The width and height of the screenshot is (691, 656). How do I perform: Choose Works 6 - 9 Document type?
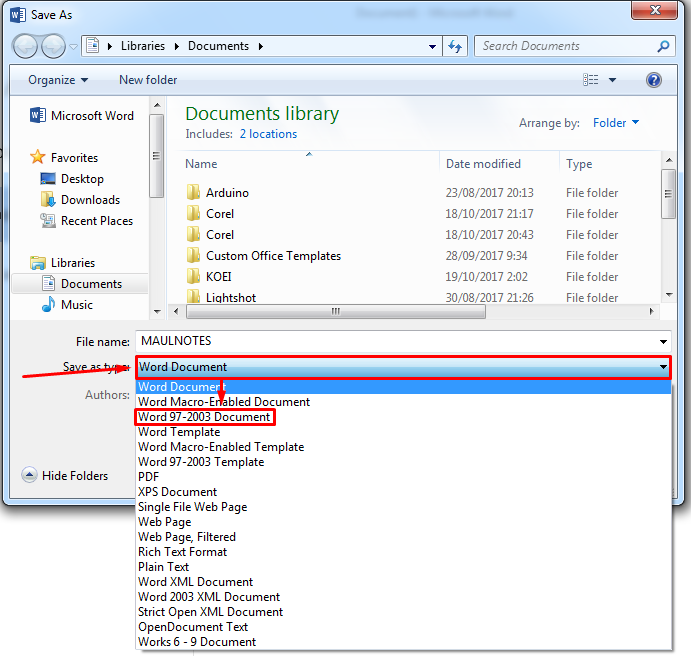[404, 641]
